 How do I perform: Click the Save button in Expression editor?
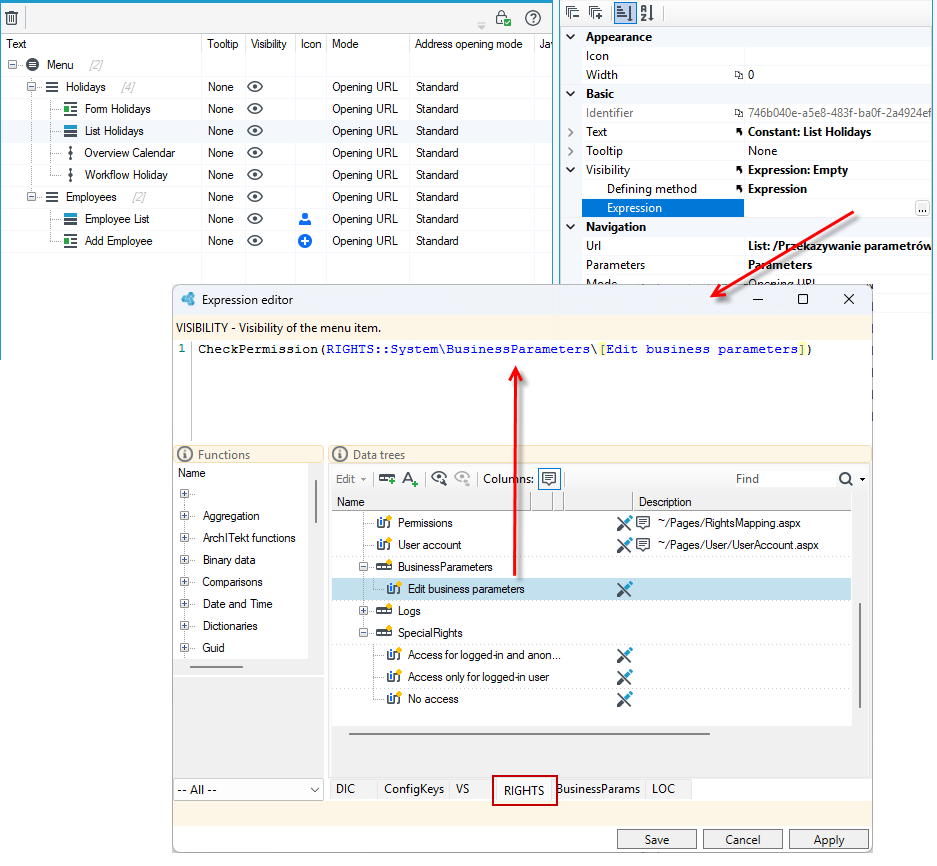pos(657,840)
